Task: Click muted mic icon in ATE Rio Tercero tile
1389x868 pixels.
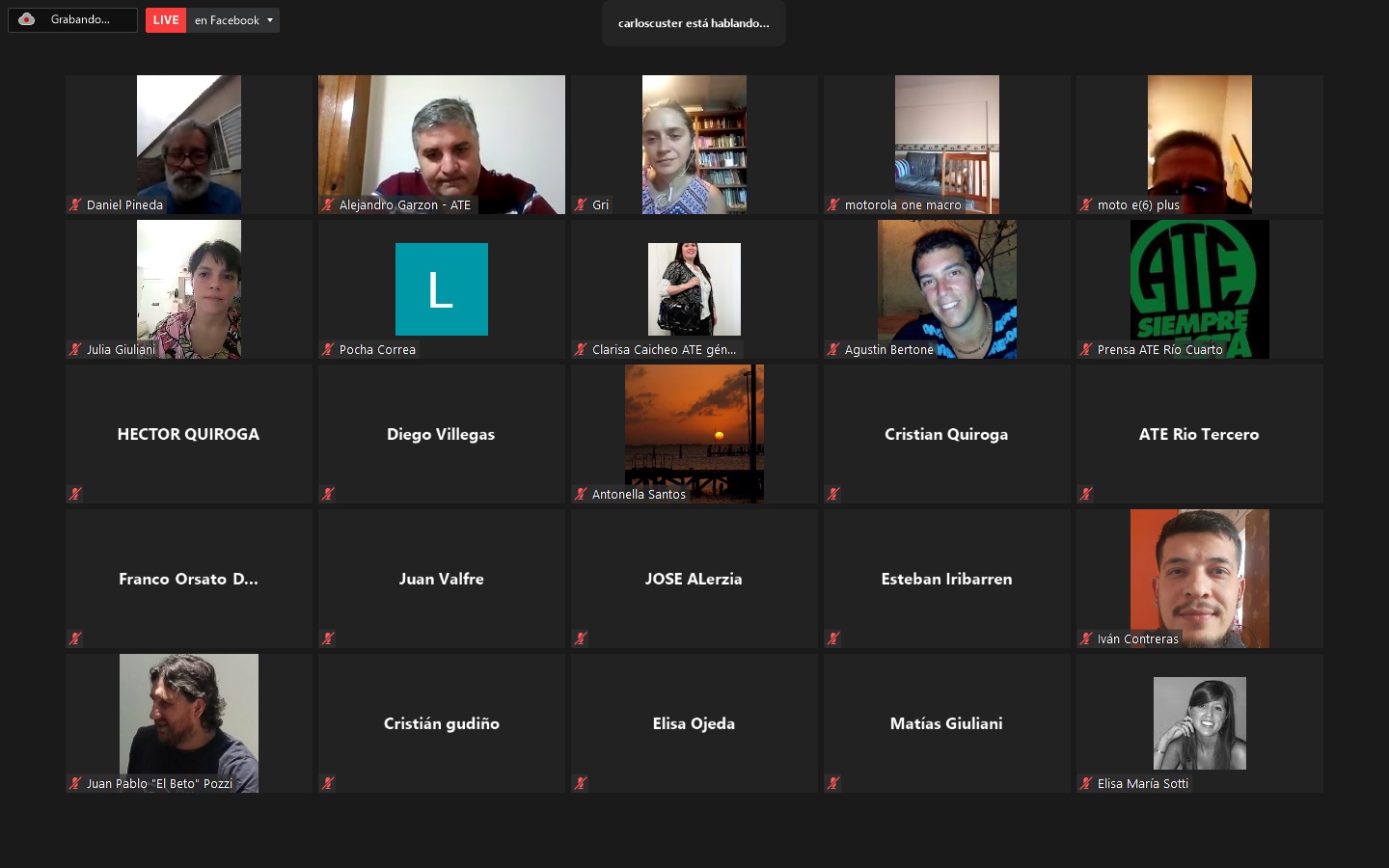Action: 1086,494
